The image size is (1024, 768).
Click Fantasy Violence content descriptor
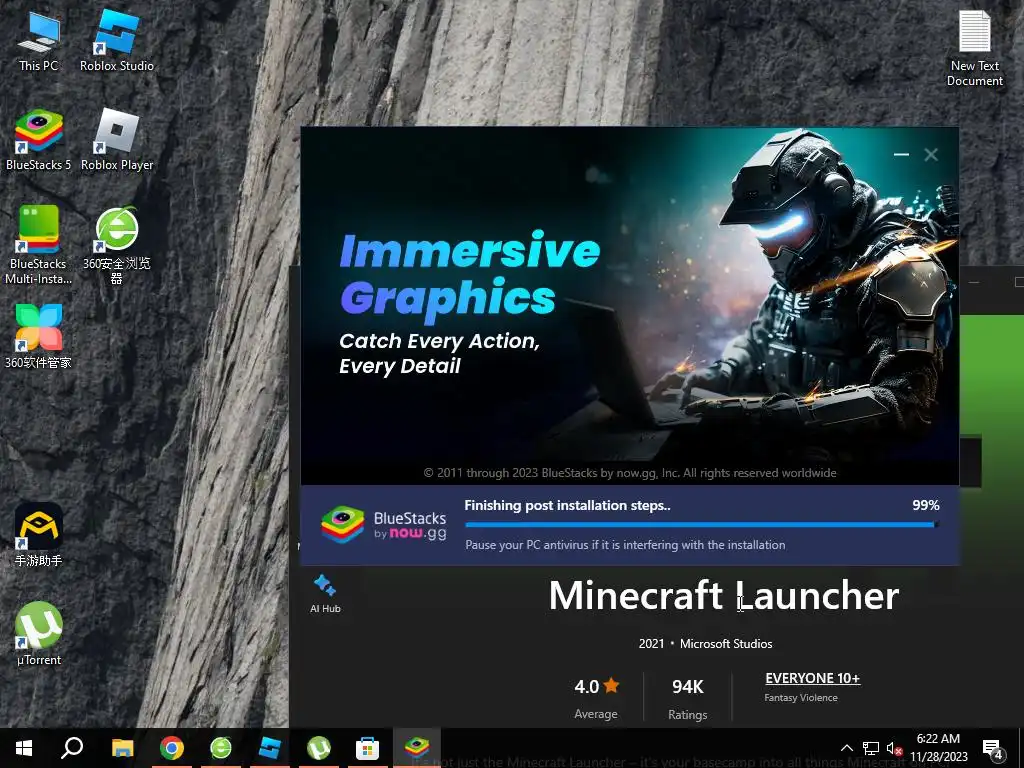801,697
